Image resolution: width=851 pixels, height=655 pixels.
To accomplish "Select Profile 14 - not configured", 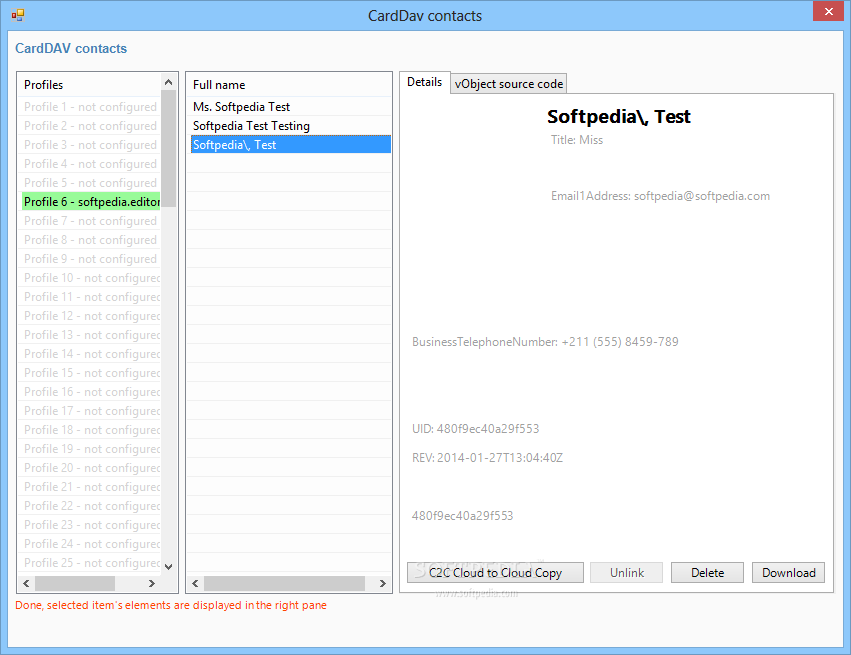I will (x=91, y=354).
